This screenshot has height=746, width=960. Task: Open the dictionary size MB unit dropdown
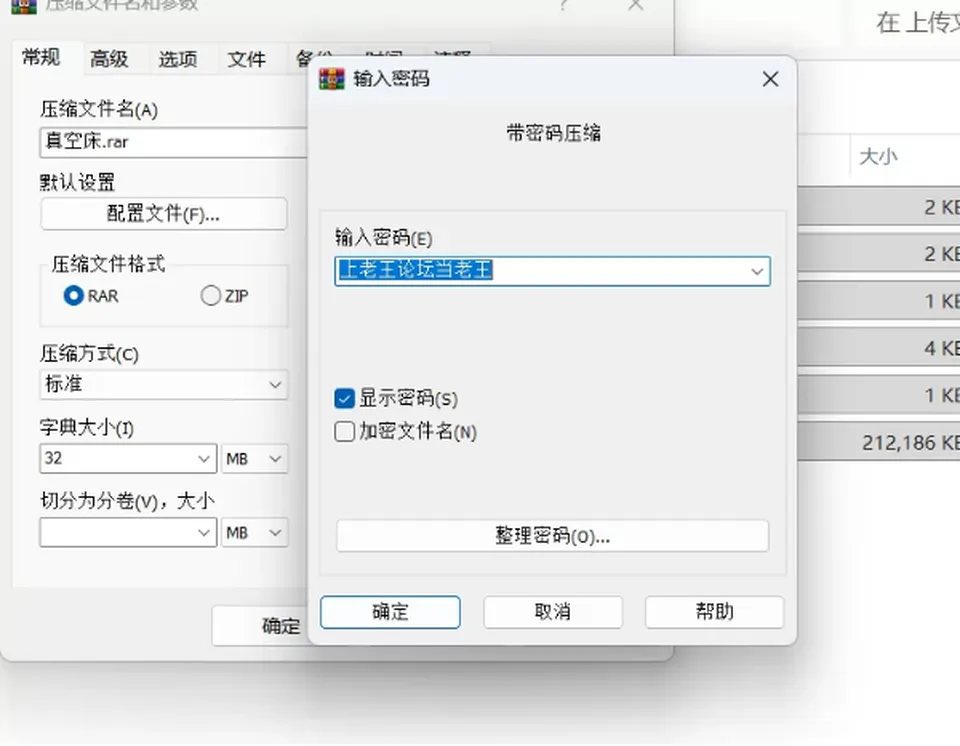pos(254,459)
